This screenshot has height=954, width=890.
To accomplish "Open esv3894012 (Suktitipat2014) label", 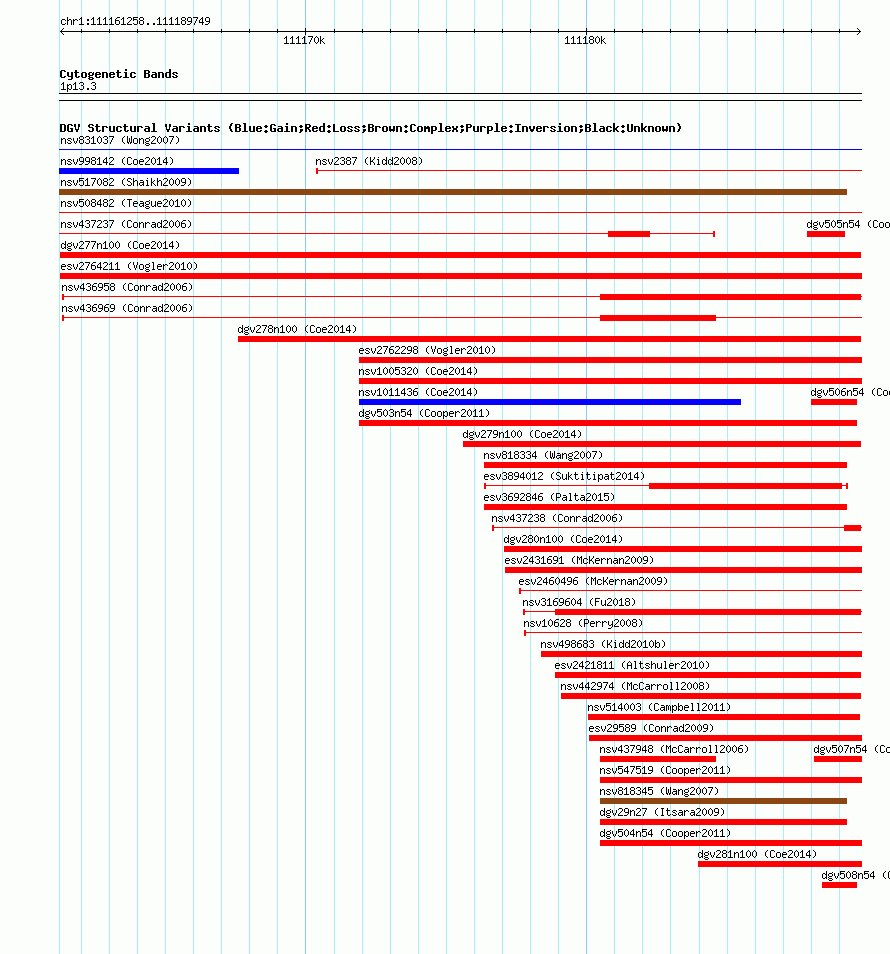I will (x=564, y=476).
